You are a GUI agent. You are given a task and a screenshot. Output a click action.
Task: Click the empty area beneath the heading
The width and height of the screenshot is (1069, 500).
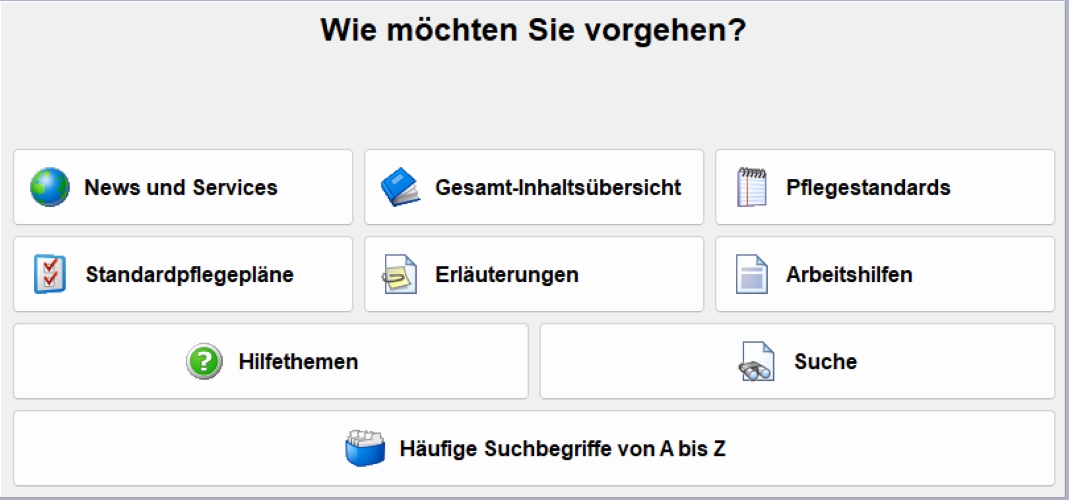[533, 100]
